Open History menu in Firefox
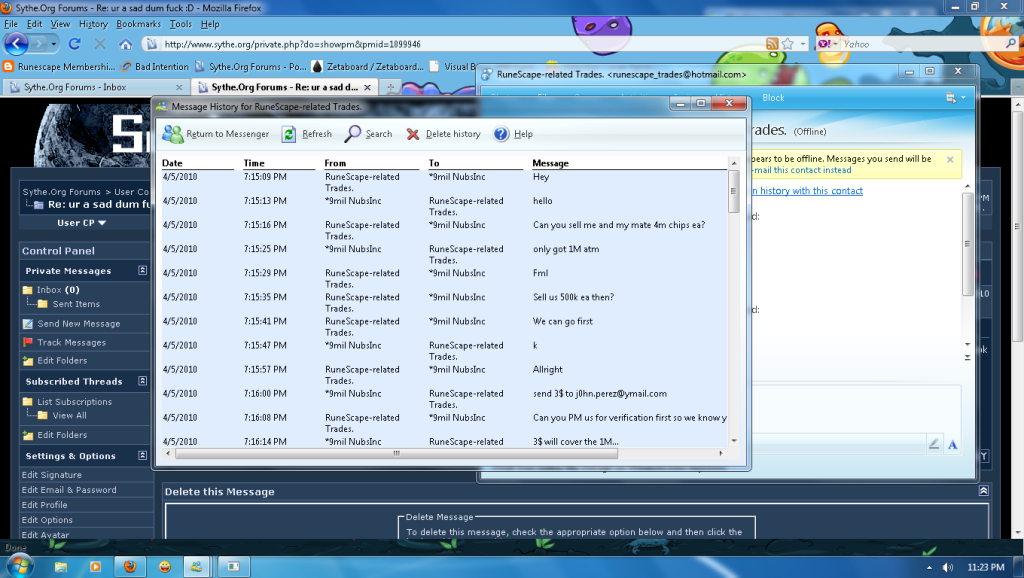1024x578 pixels. [x=93, y=24]
